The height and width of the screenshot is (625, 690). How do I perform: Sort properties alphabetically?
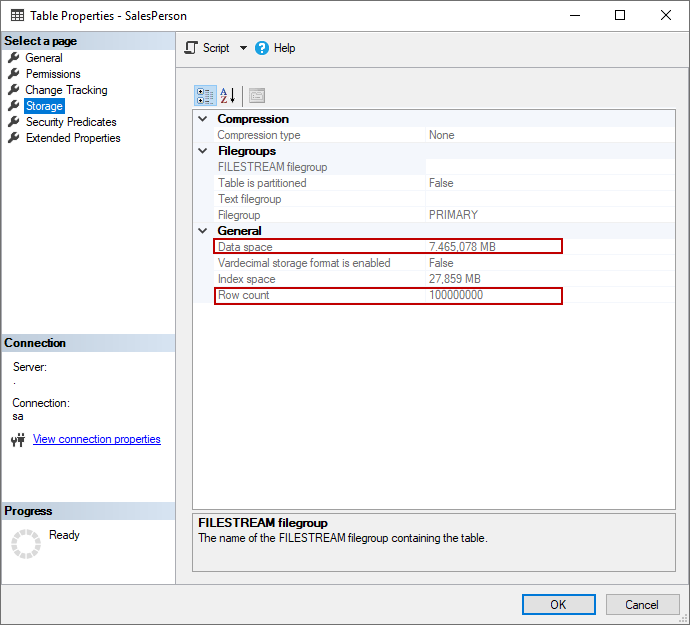228,96
